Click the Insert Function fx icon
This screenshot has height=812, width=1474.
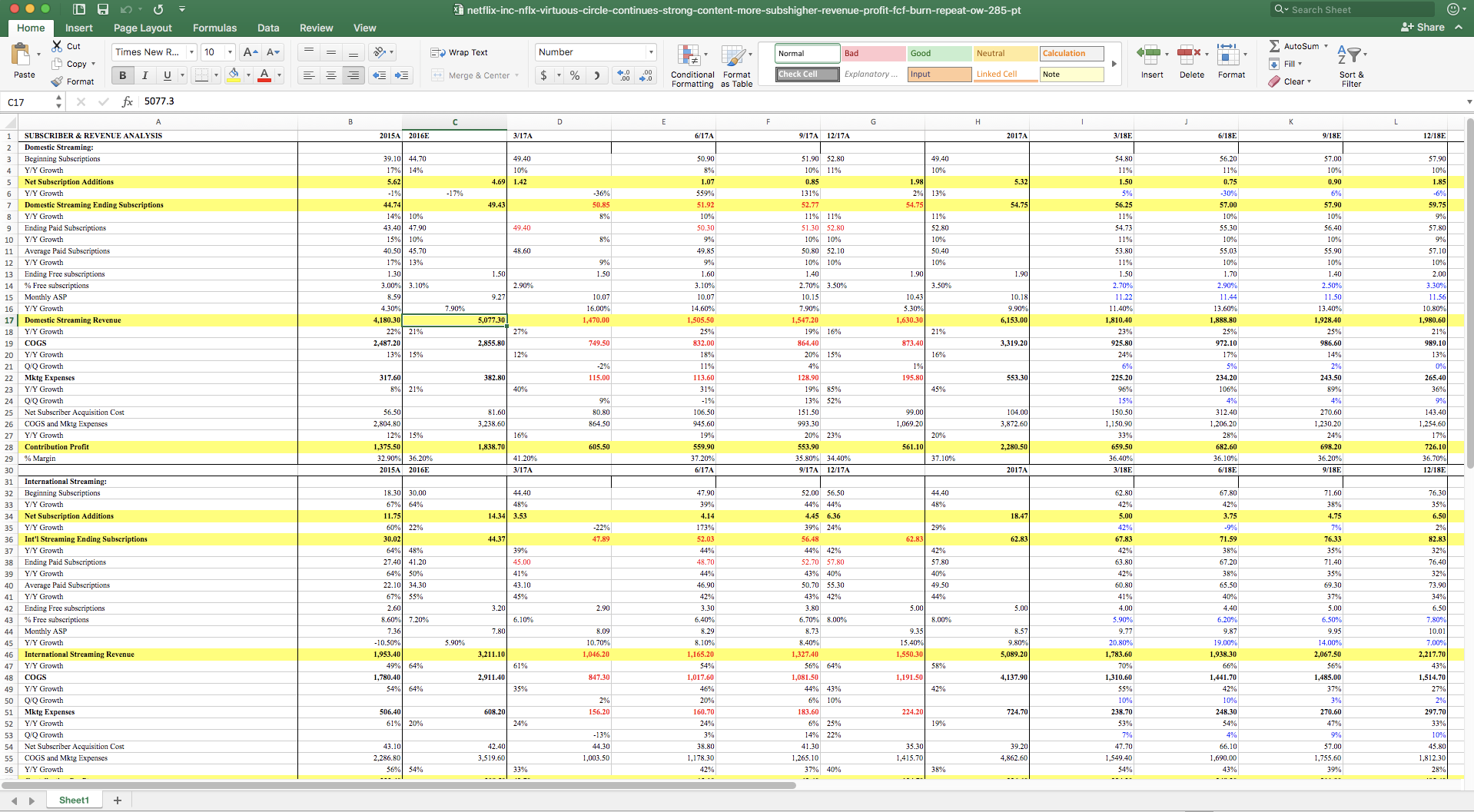tap(128, 101)
